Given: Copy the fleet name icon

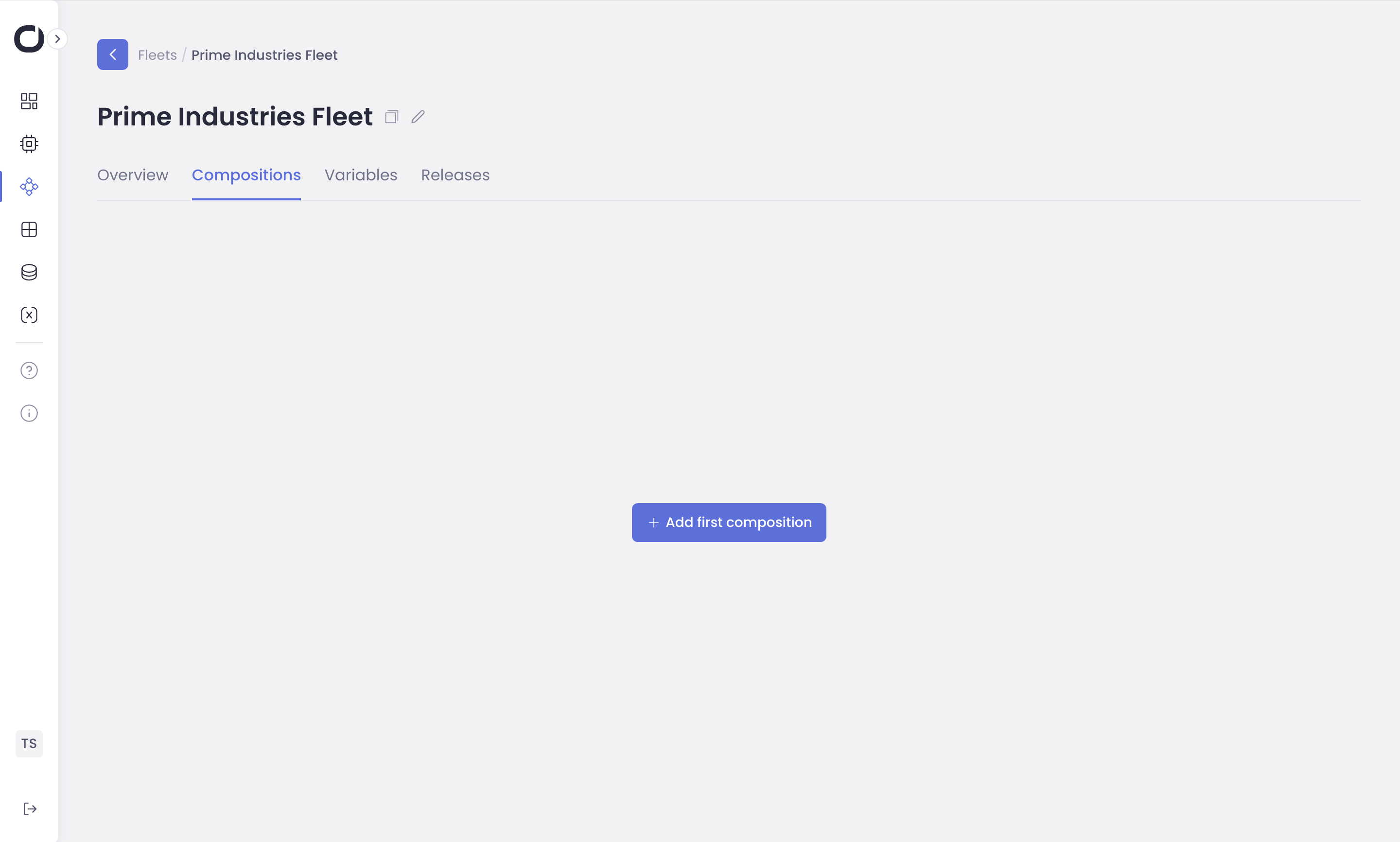Looking at the screenshot, I should click(x=391, y=117).
